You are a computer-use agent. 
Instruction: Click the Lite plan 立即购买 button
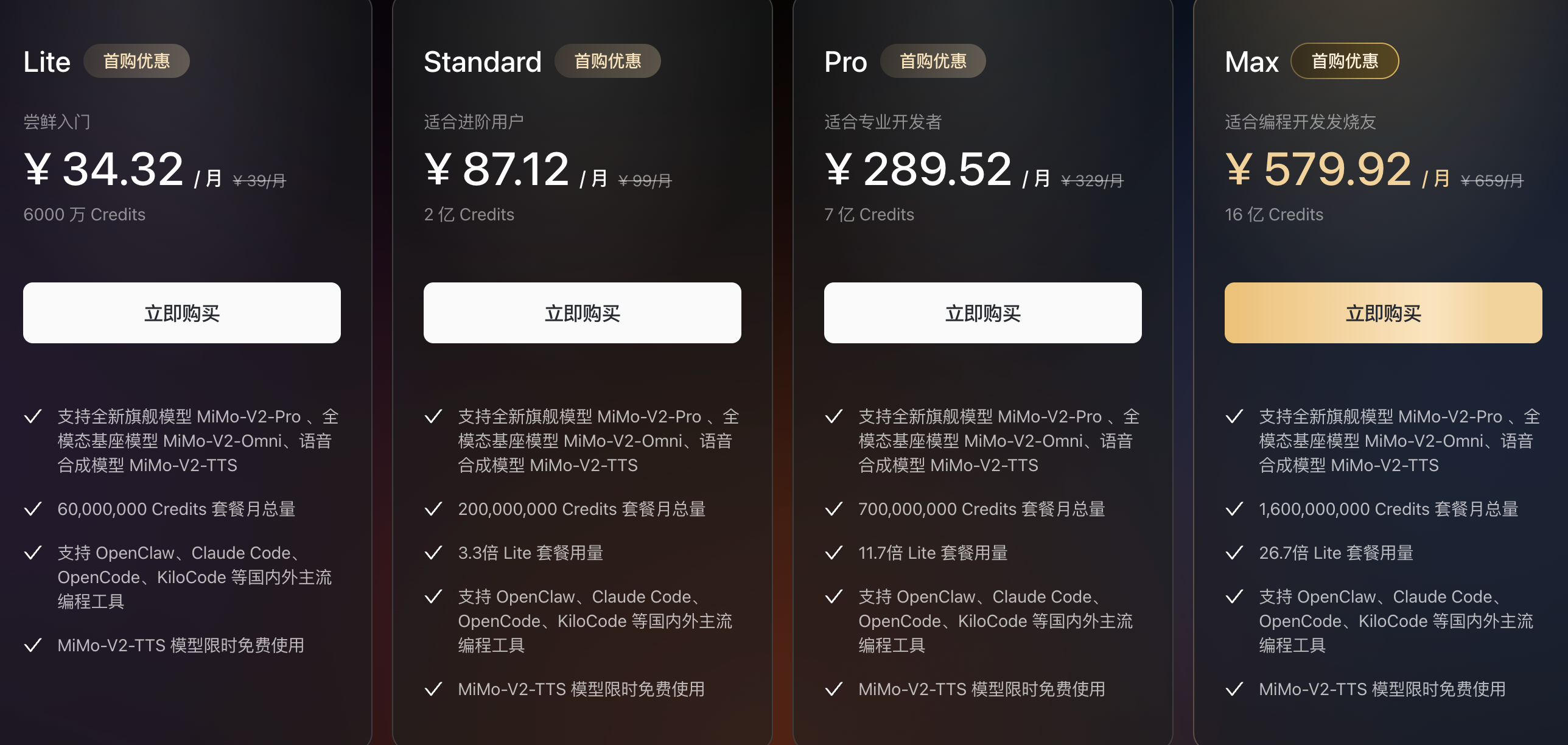[x=181, y=313]
